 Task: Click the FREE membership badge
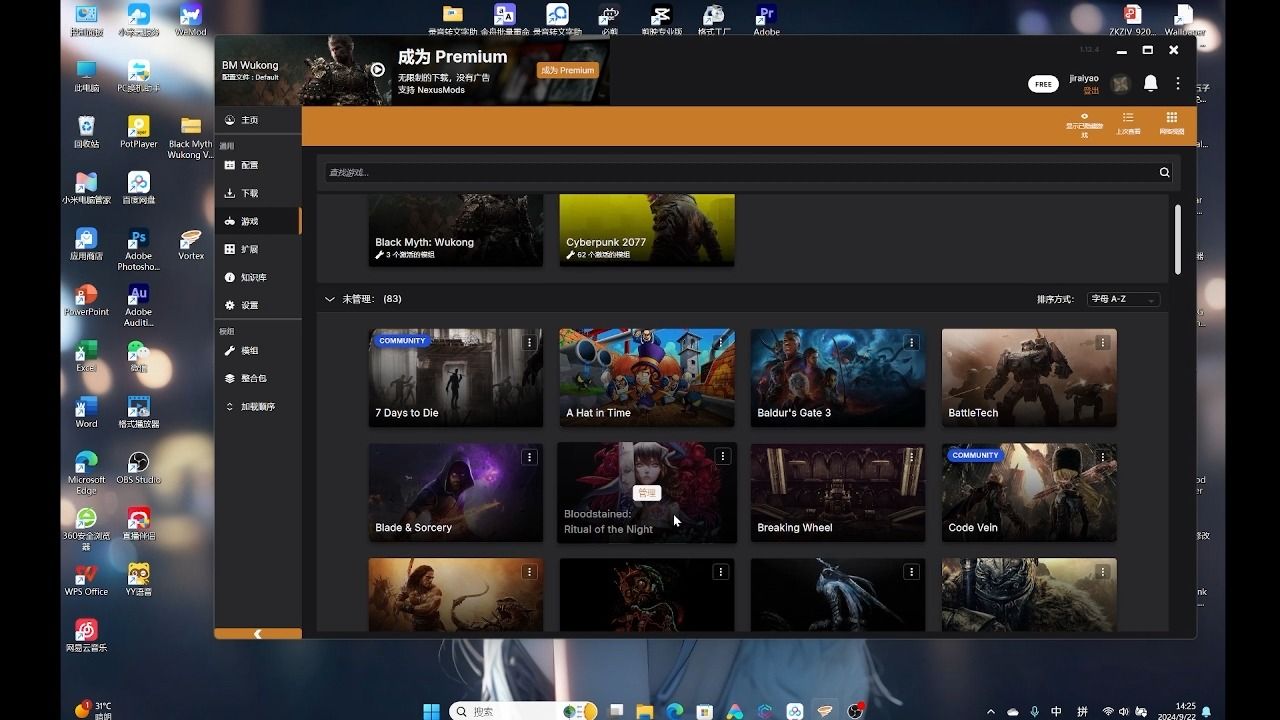click(1043, 84)
